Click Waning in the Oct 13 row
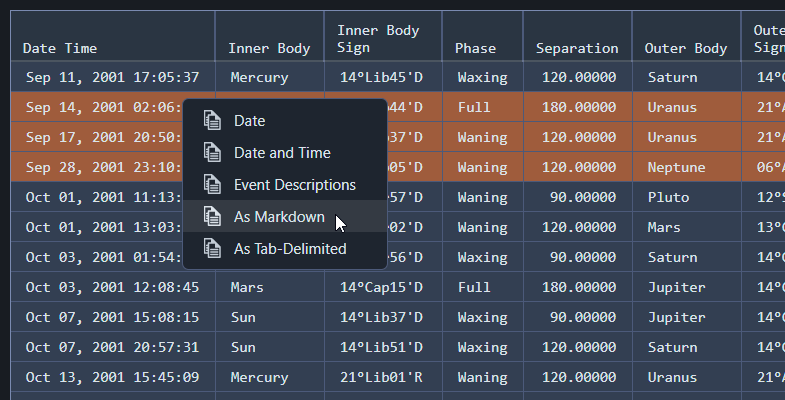This screenshot has width=785, height=400. click(x=483, y=378)
